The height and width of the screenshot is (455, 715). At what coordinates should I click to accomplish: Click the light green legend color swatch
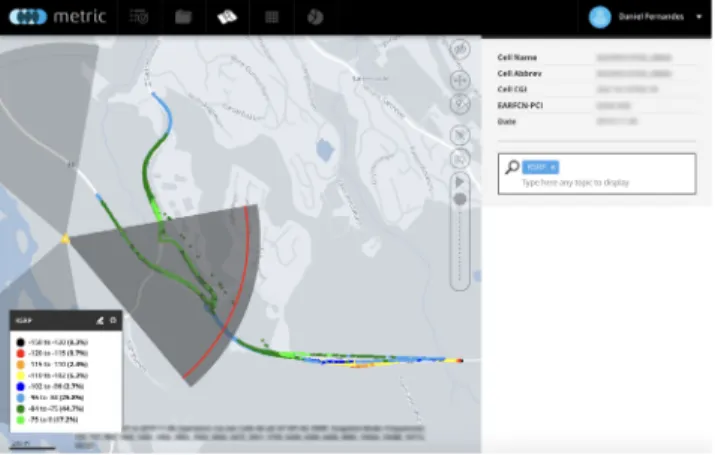pos(21,419)
